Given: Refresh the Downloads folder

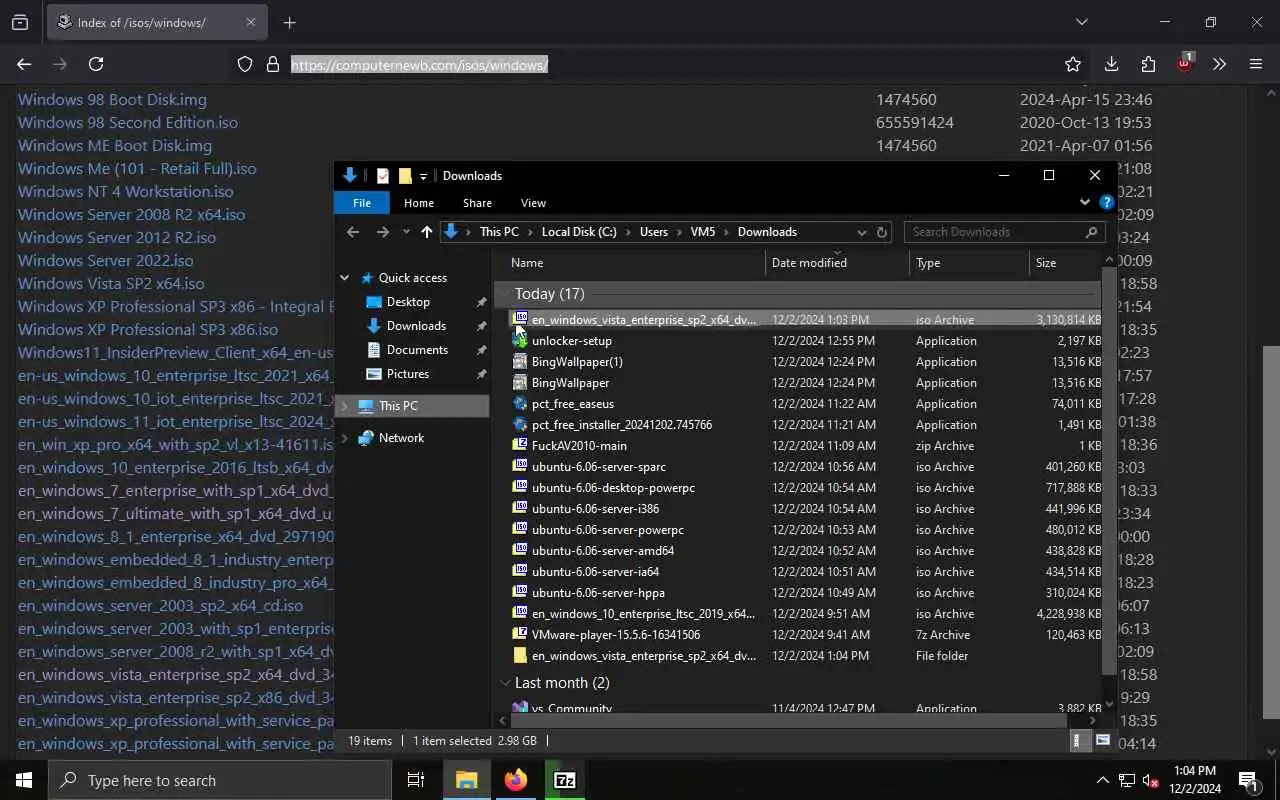Looking at the screenshot, I should [882, 232].
